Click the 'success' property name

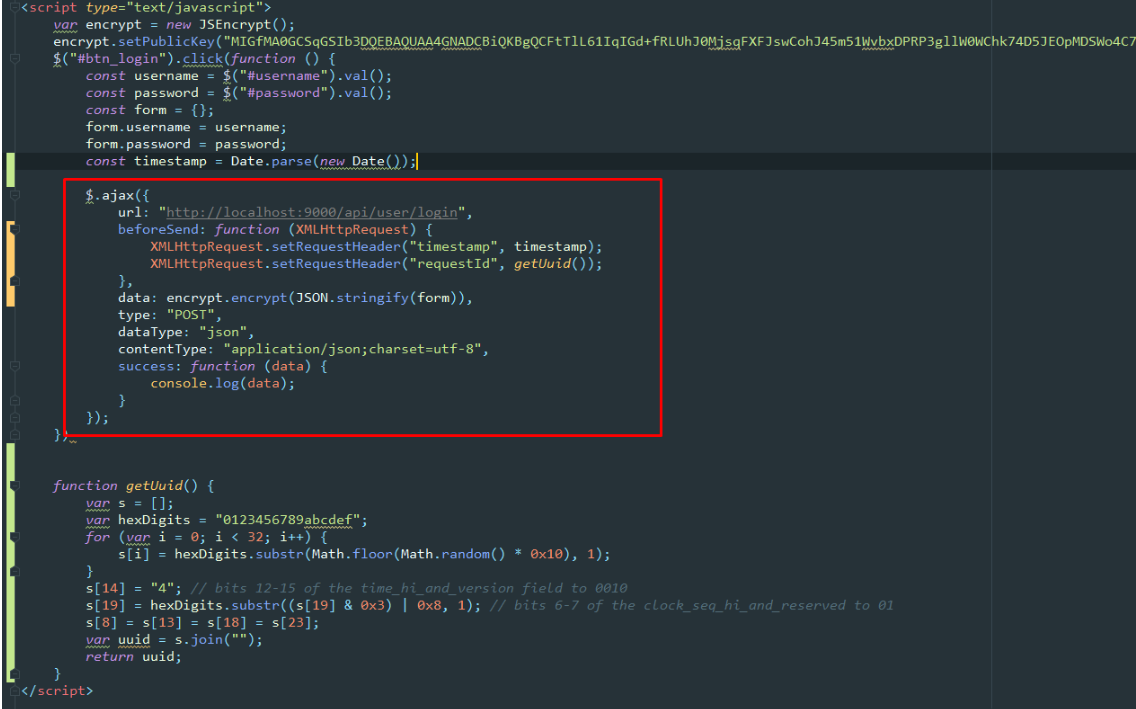146,366
